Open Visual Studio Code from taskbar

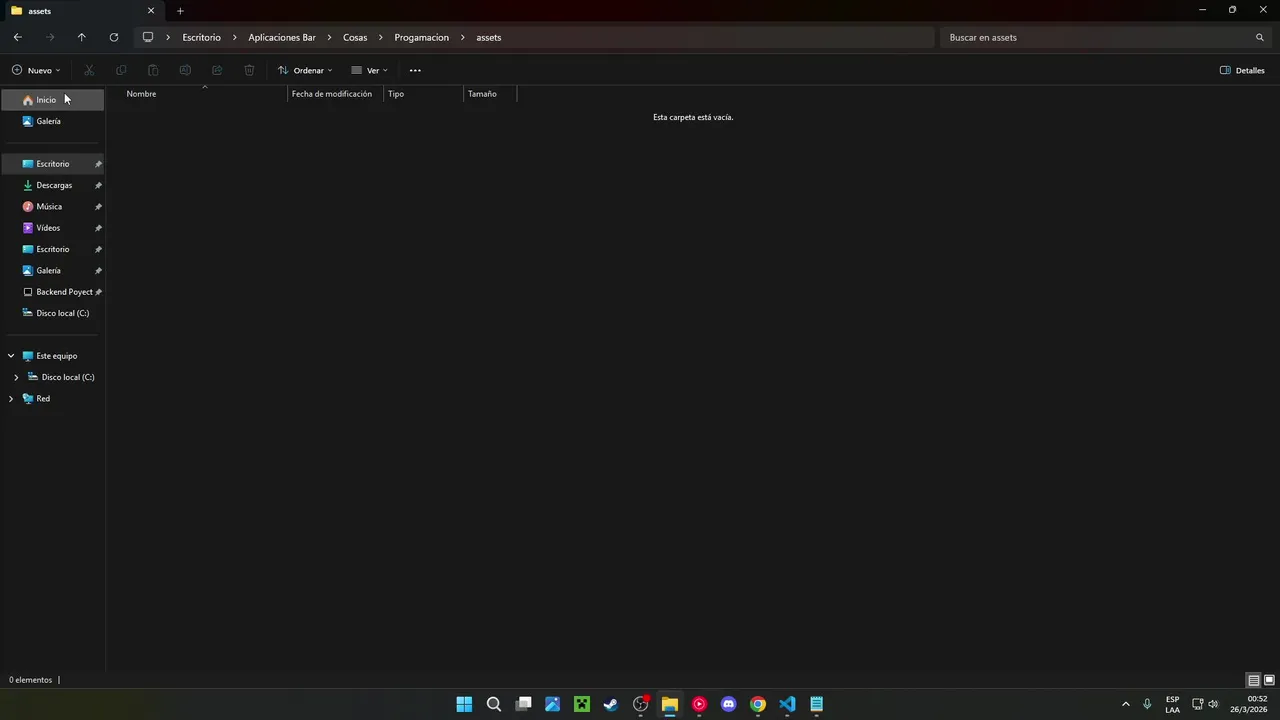point(787,704)
